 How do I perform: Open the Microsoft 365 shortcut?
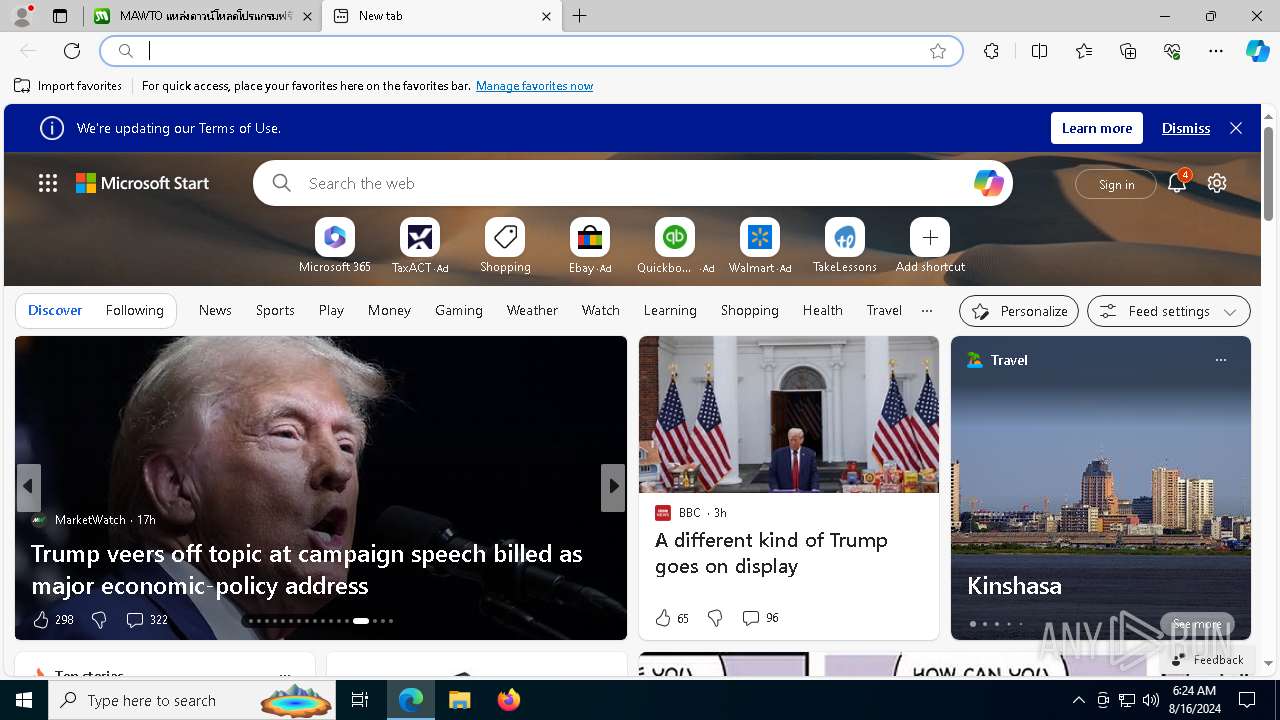coord(335,246)
